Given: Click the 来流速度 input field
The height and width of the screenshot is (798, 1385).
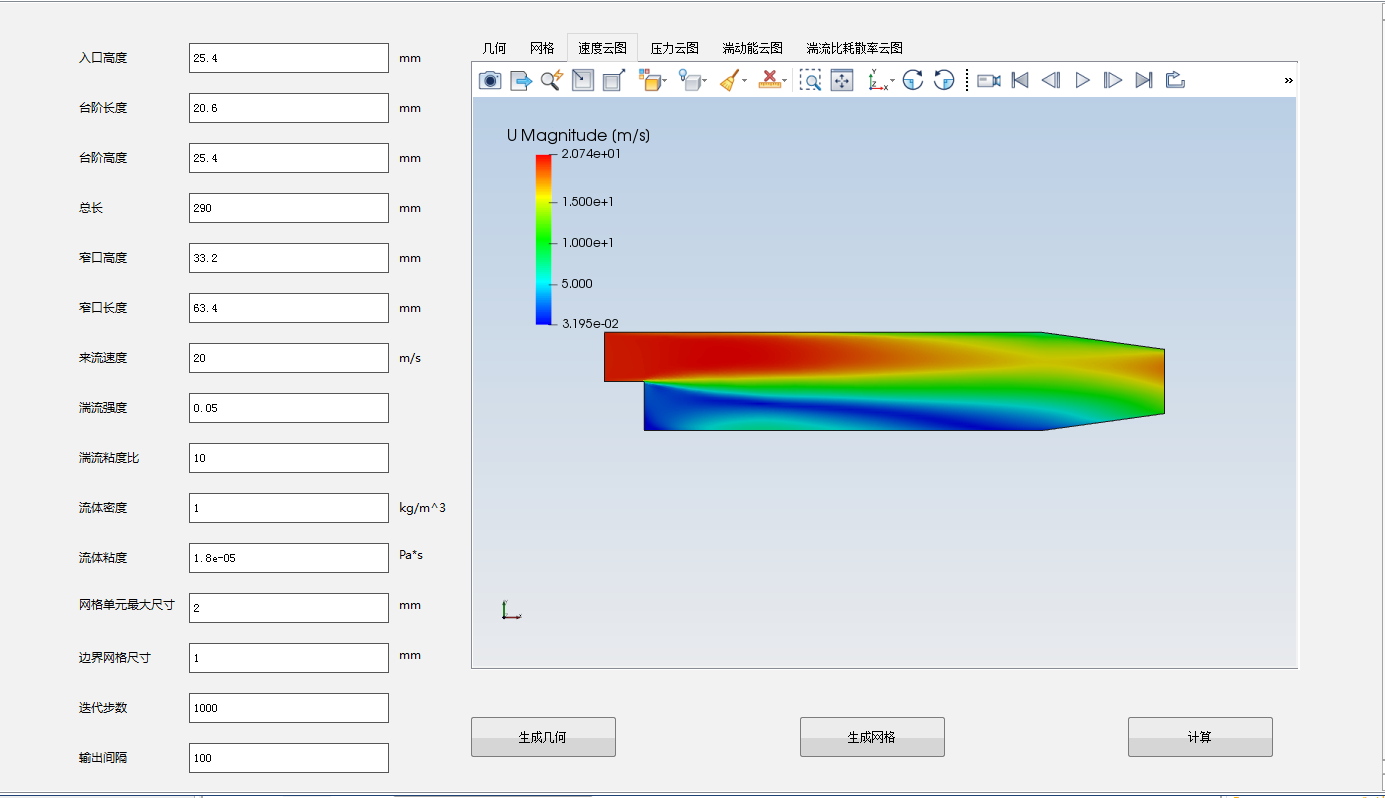Looking at the screenshot, I should tap(289, 358).
